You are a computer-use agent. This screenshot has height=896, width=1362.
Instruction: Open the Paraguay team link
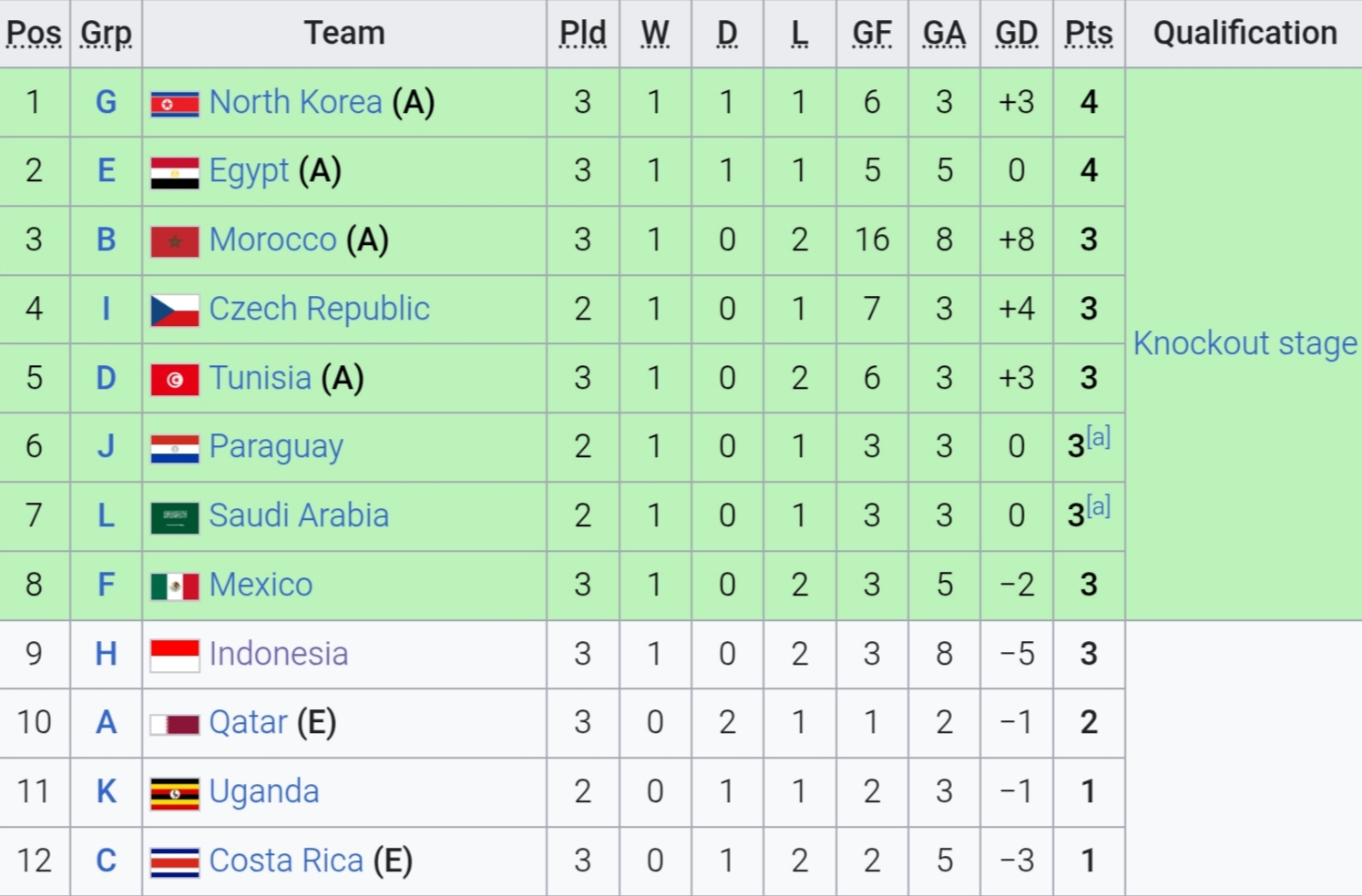pyautogui.click(x=276, y=446)
